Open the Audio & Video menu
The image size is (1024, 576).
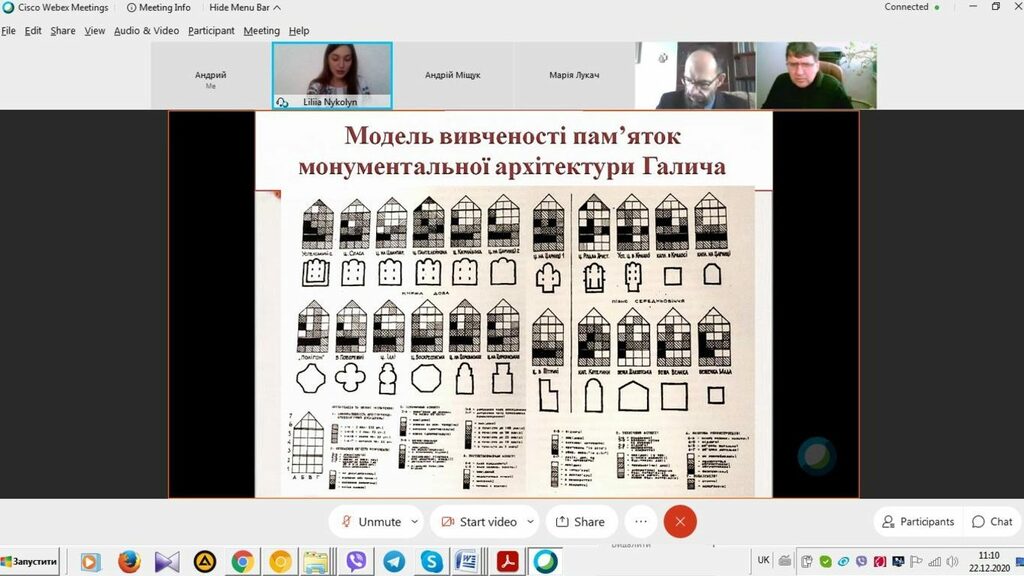[x=146, y=31]
